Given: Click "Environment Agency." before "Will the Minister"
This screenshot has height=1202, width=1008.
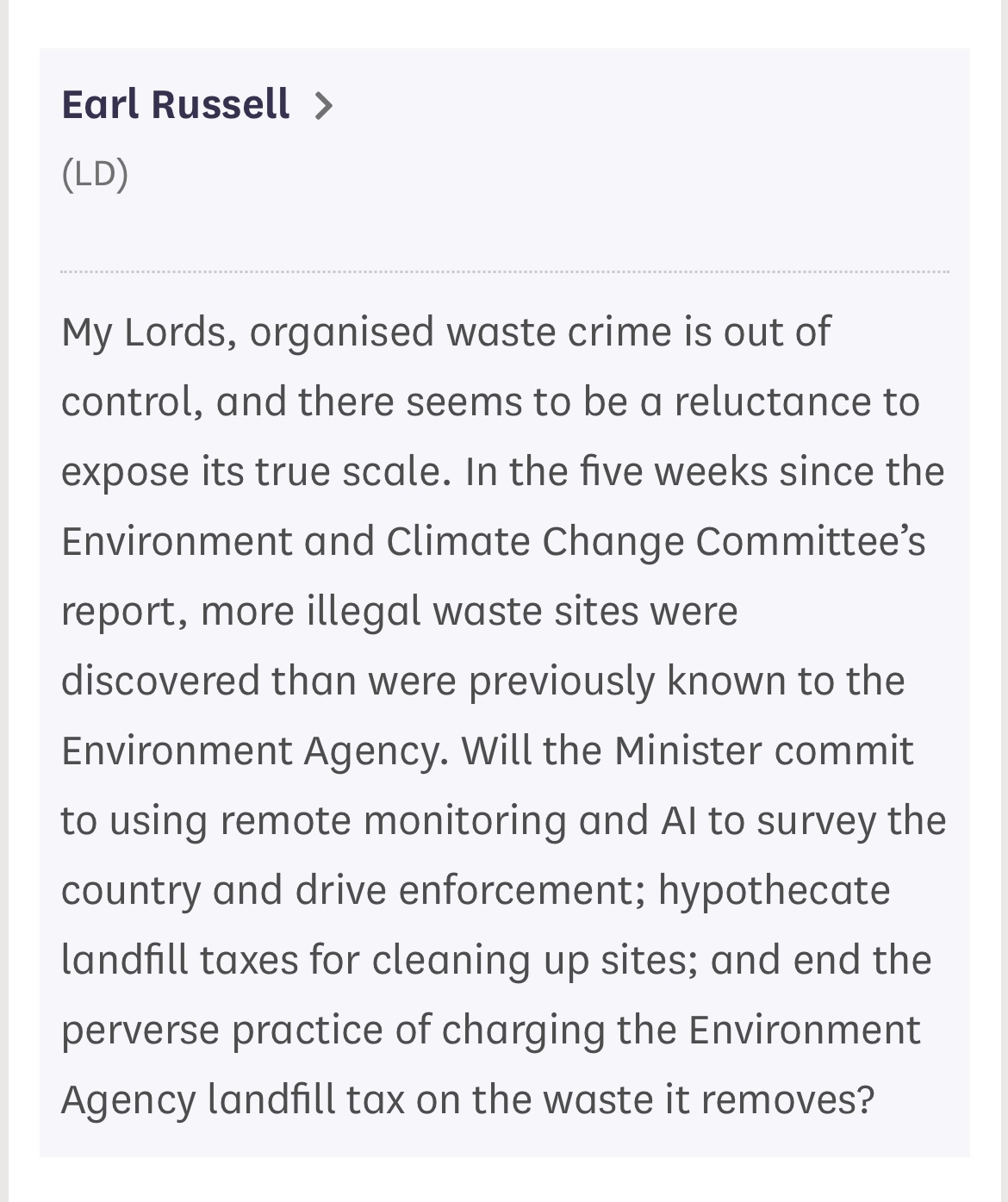Looking at the screenshot, I should pos(255,751).
